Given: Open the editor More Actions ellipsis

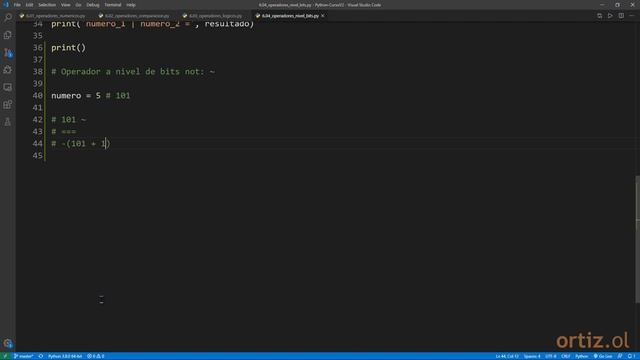Looking at the screenshot, I should (631, 16).
